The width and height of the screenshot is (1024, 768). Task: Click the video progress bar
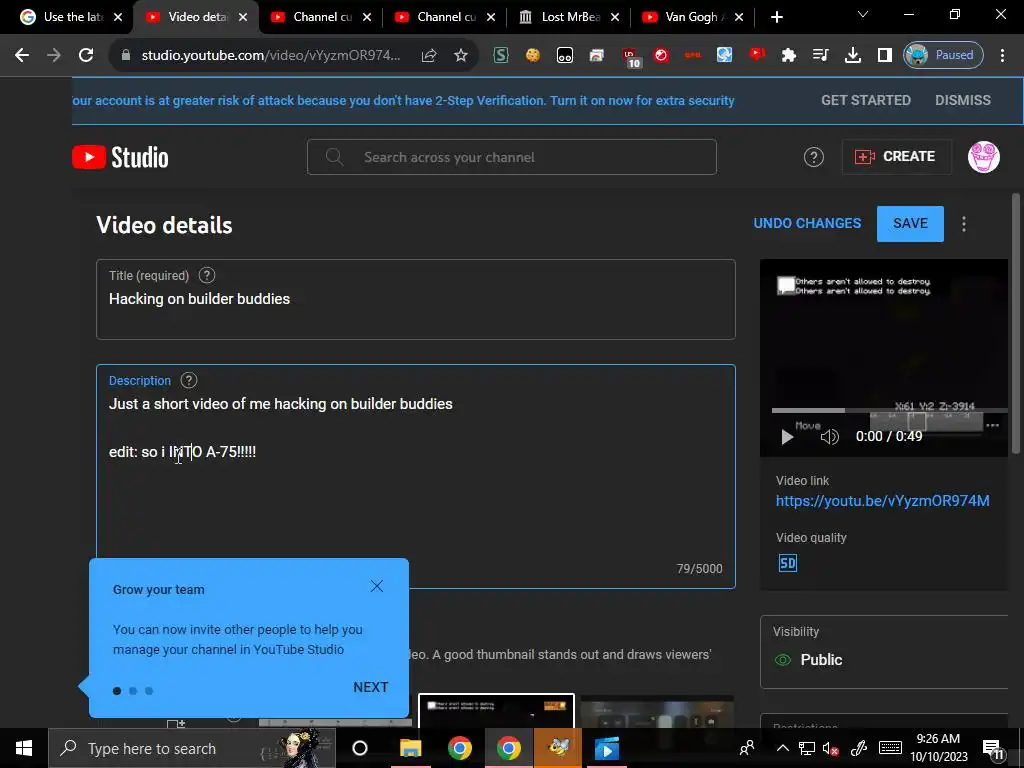coord(889,410)
